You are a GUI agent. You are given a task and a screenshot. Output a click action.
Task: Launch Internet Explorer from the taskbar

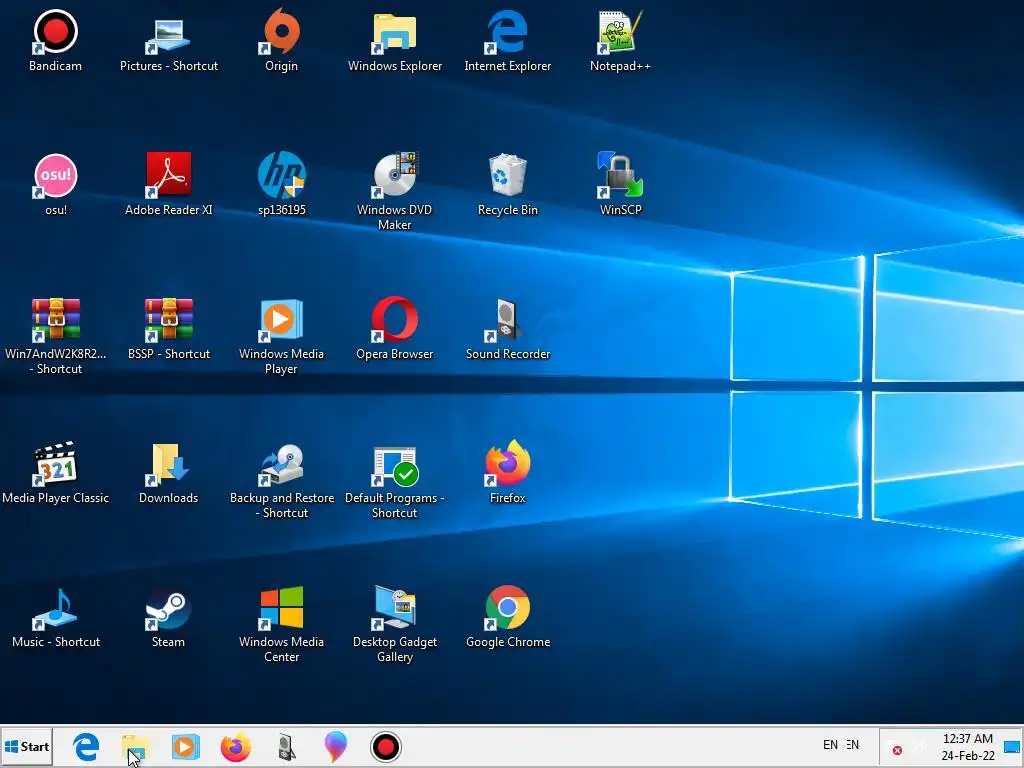(x=86, y=746)
